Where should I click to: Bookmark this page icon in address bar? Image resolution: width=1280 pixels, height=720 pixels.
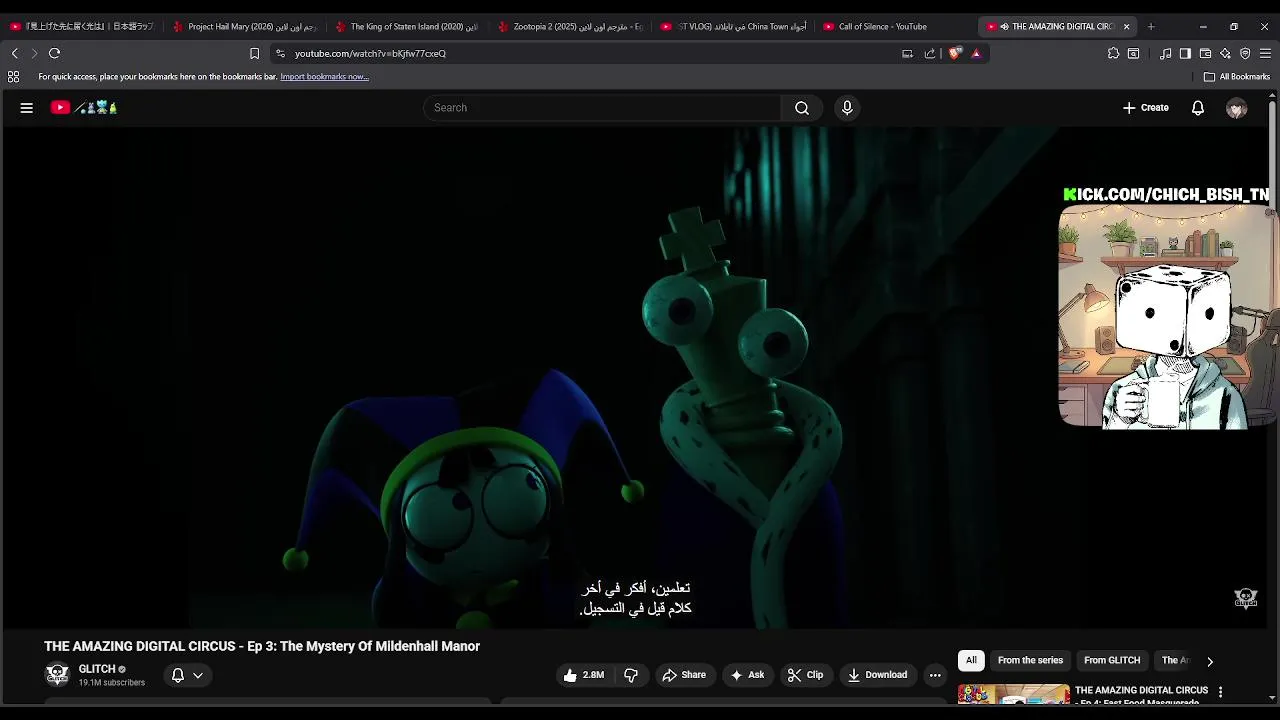(x=254, y=53)
